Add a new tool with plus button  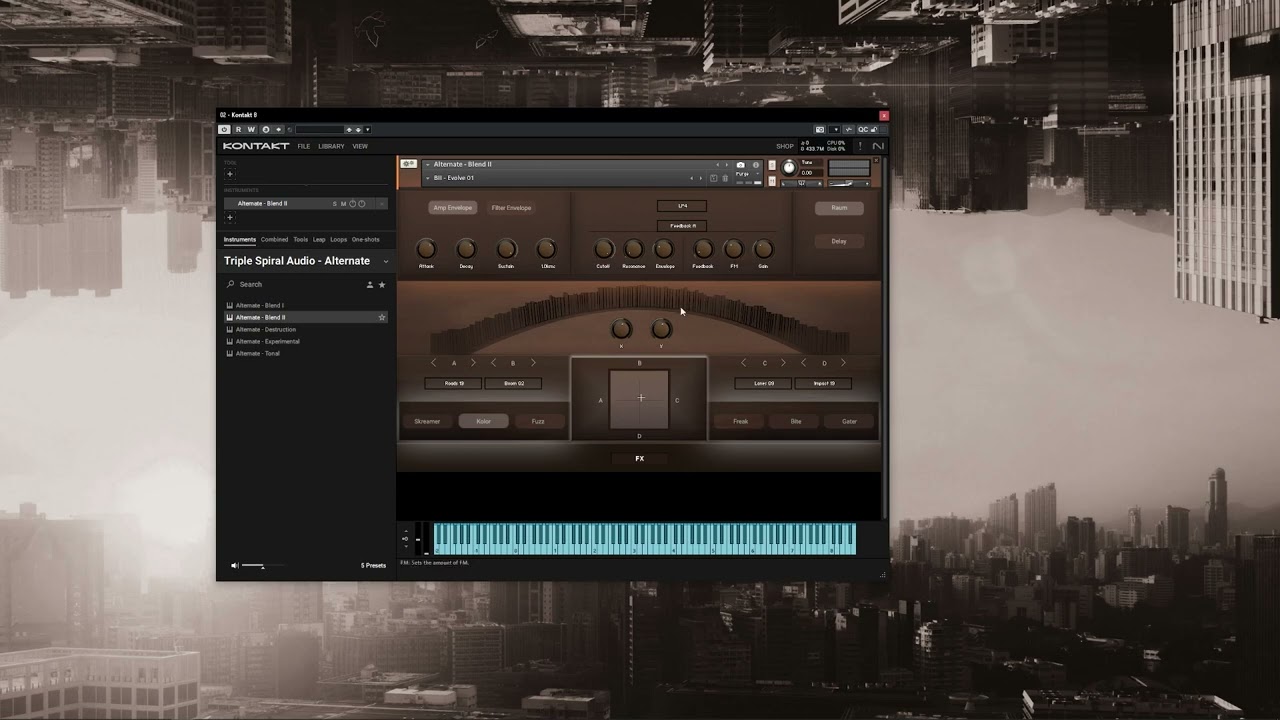[229, 174]
